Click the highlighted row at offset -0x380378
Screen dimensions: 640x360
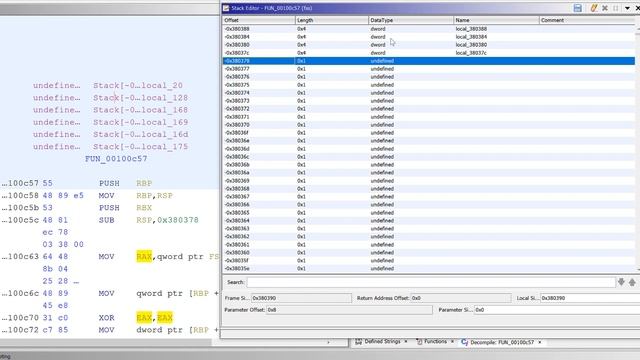429,61
